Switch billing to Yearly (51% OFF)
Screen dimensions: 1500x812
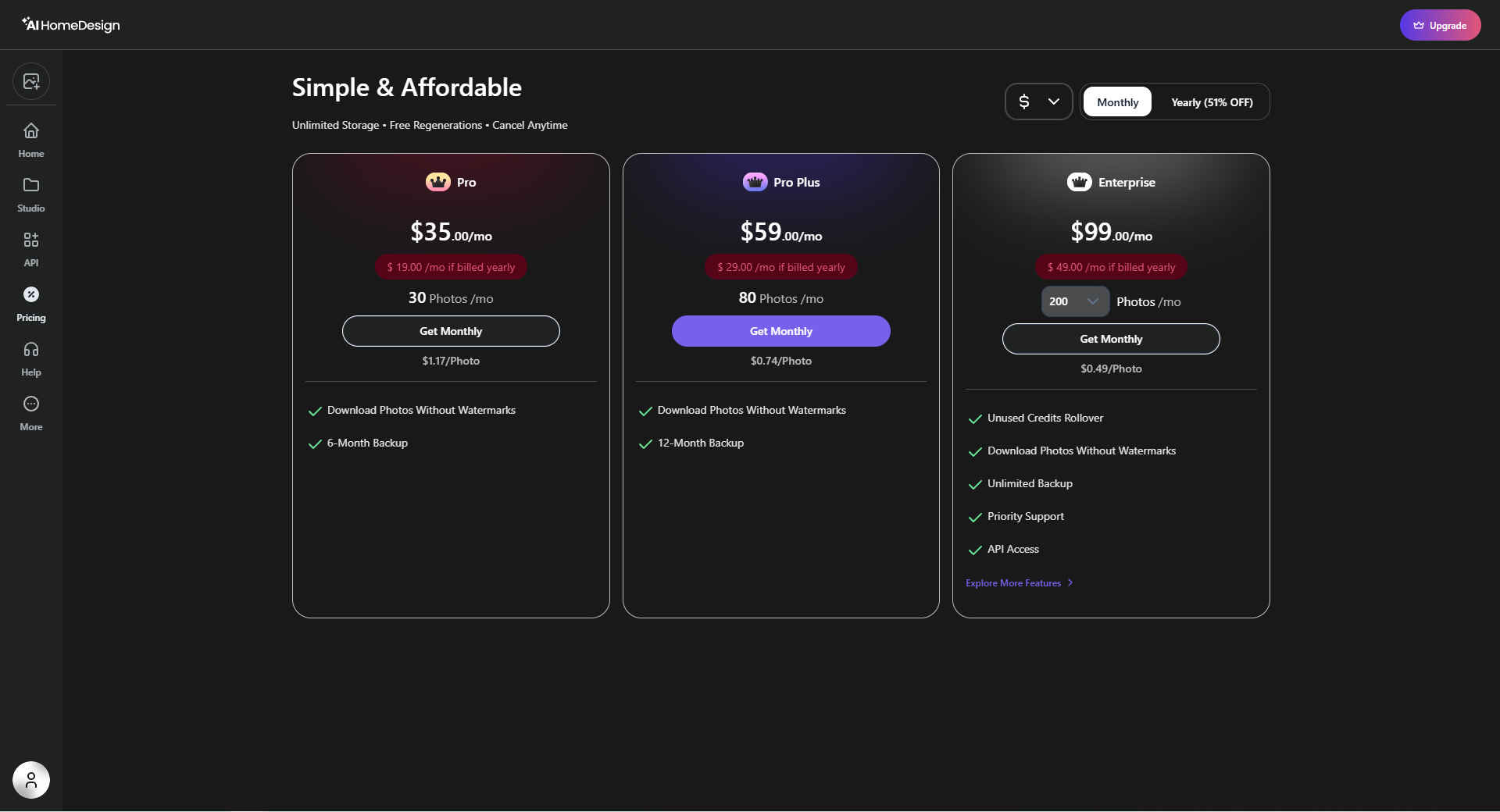(1212, 102)
